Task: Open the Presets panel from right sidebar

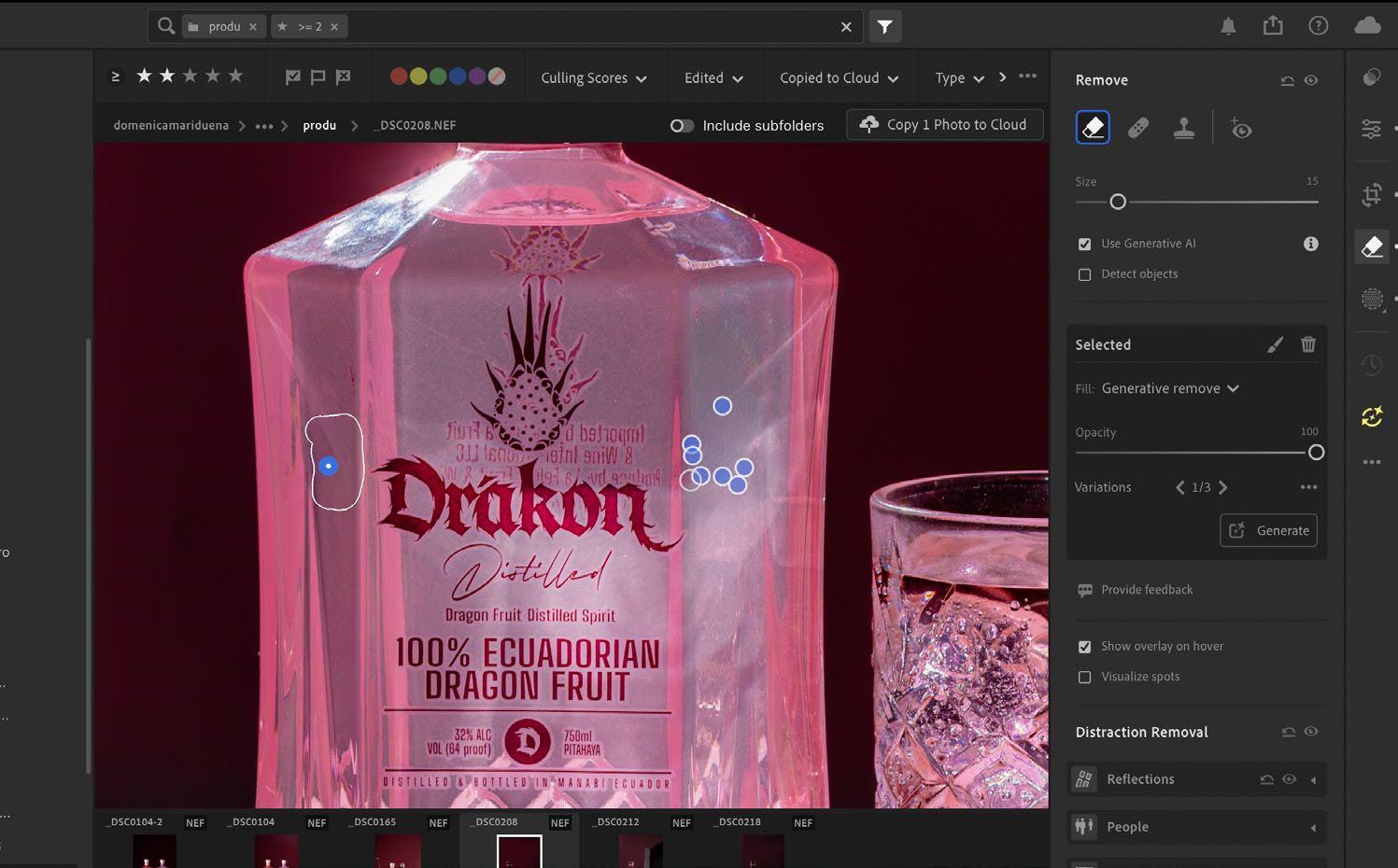Action: pyautogui.click(x=1372, y=77)
